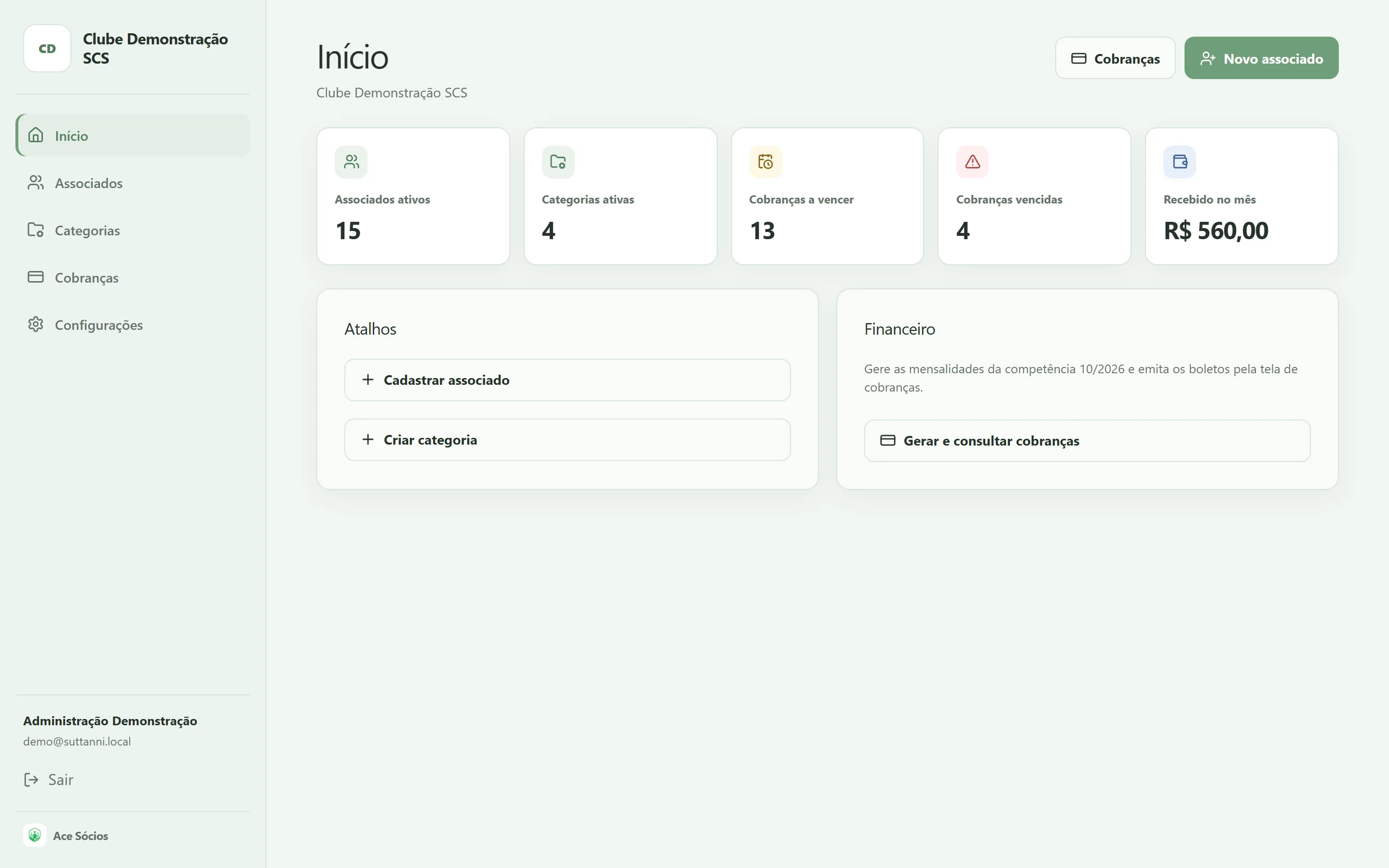Click the CD club logo badge
This screenshot has width=1389, height=868.
pyautogui.click(x=47, y=48)
